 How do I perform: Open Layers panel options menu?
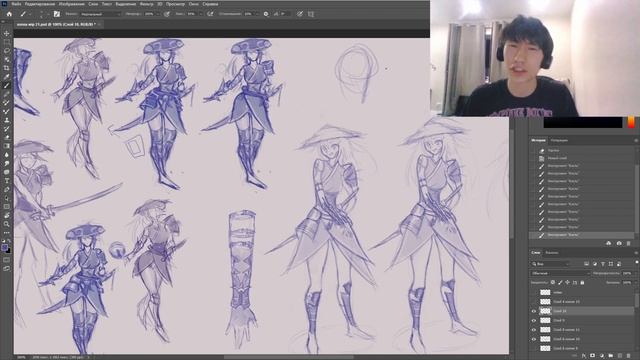[636, 253]
